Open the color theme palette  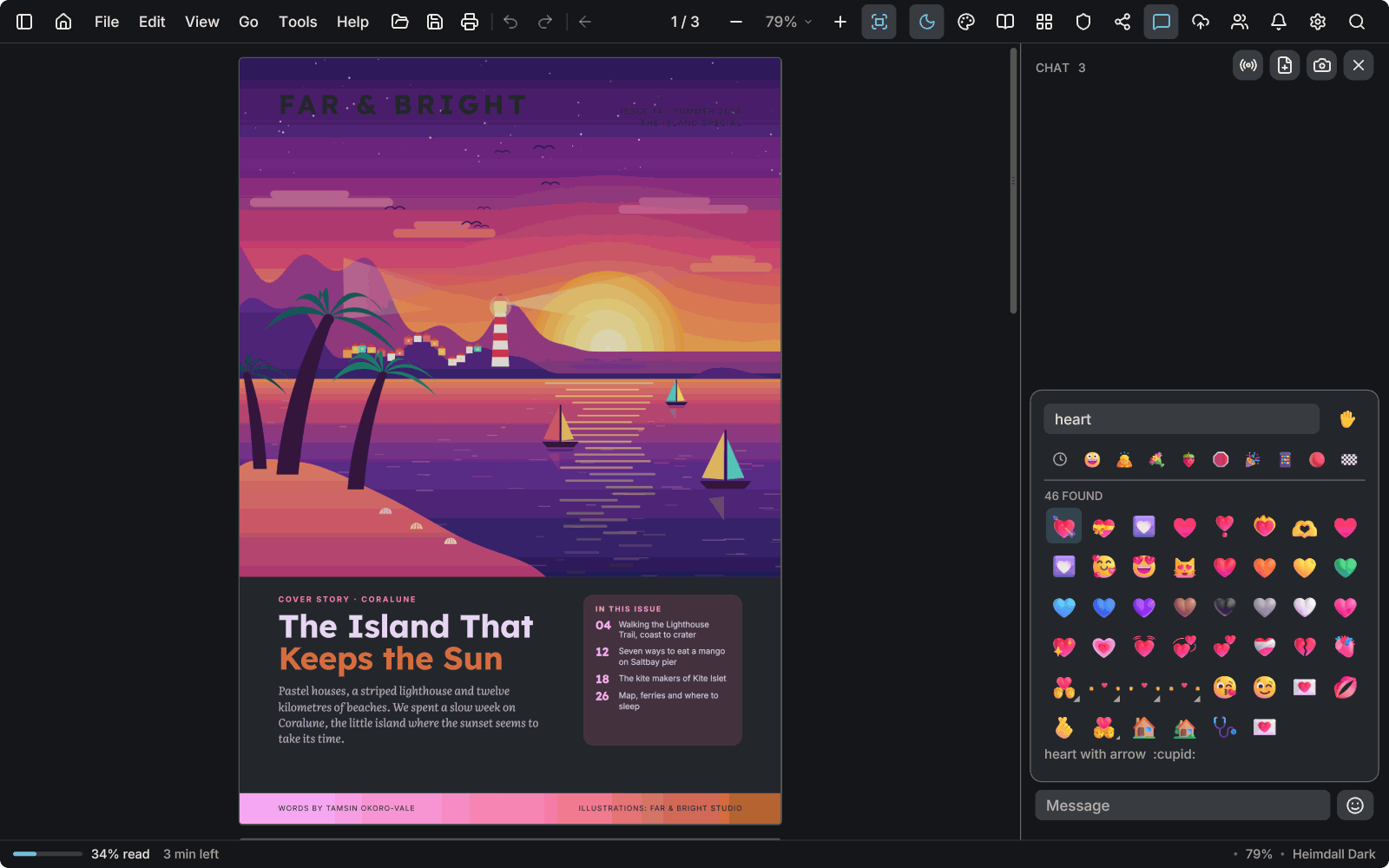tap(966, 22)
